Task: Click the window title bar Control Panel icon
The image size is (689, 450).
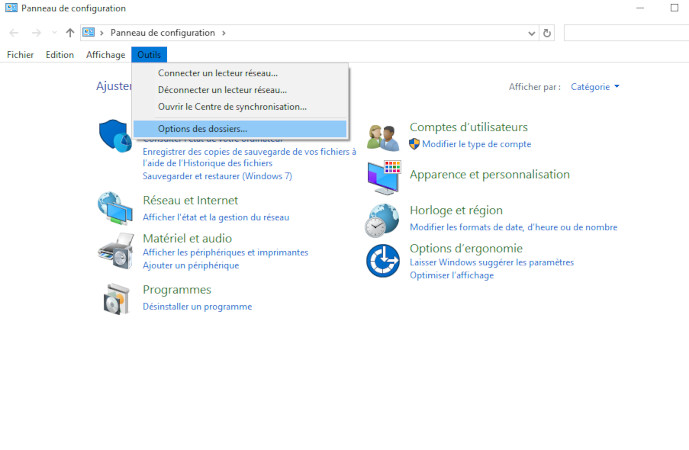Action: click(x=11, y=8)
